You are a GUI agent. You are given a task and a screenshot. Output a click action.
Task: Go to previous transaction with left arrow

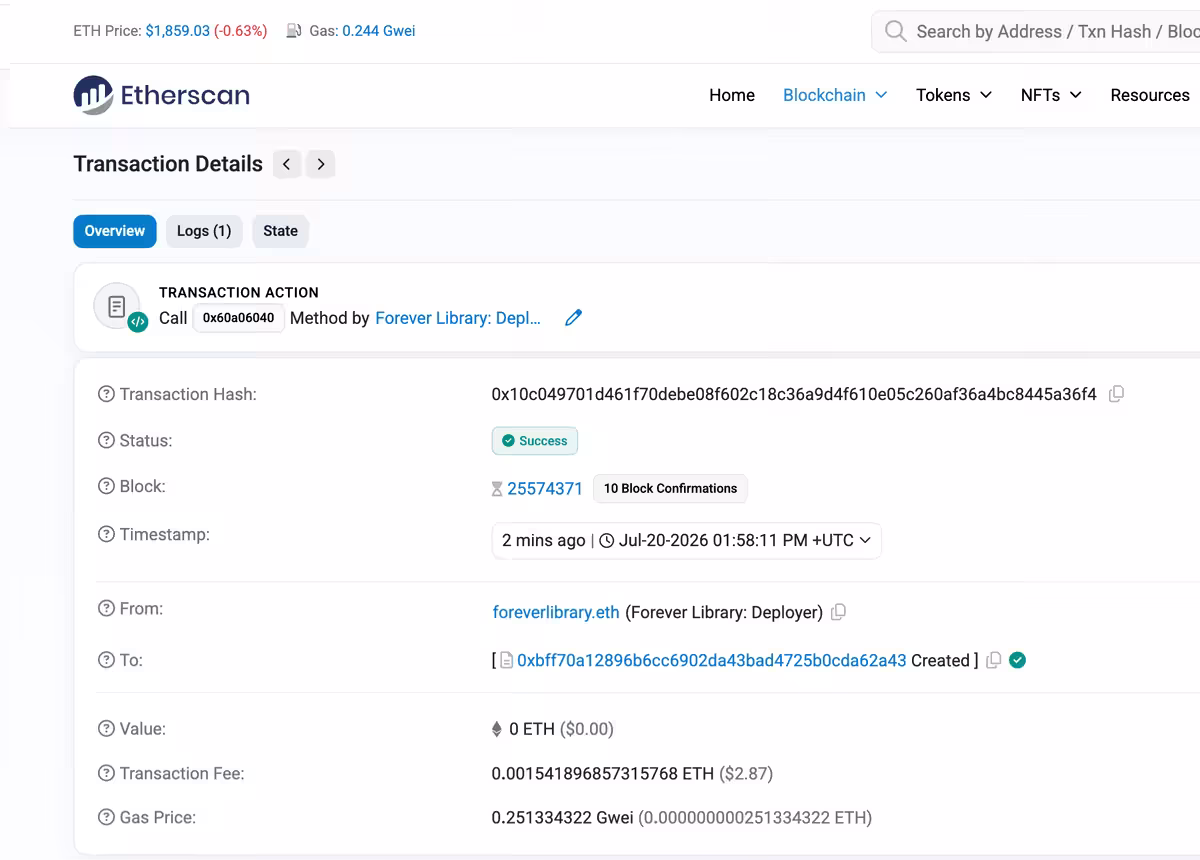[x=287, y=164]
